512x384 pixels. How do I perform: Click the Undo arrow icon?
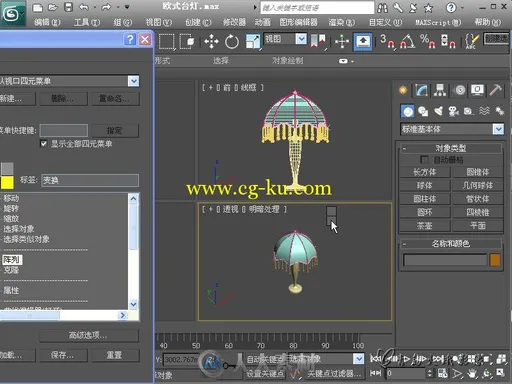click(x=84, y=7)
